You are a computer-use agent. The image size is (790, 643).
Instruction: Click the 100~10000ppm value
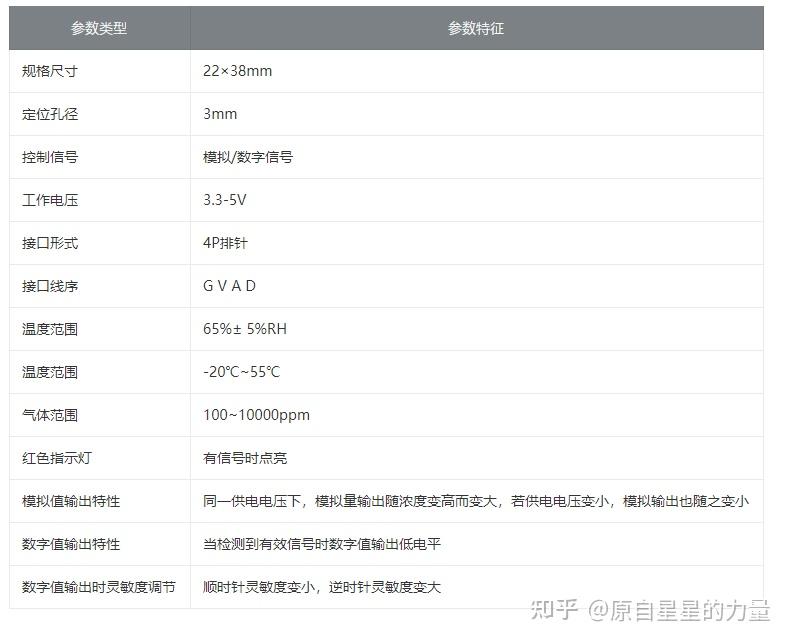[256, 415]
